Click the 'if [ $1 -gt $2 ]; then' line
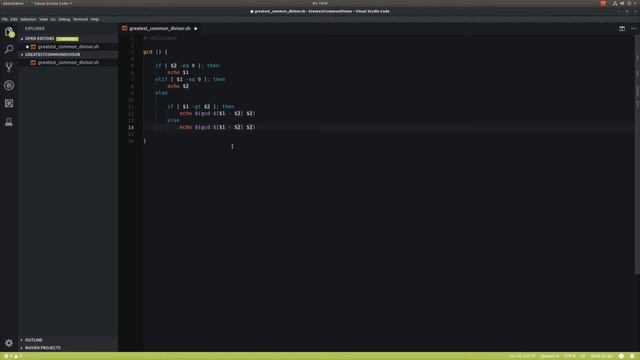This screenshot has width=640, height=360. (x=201, y=107)
